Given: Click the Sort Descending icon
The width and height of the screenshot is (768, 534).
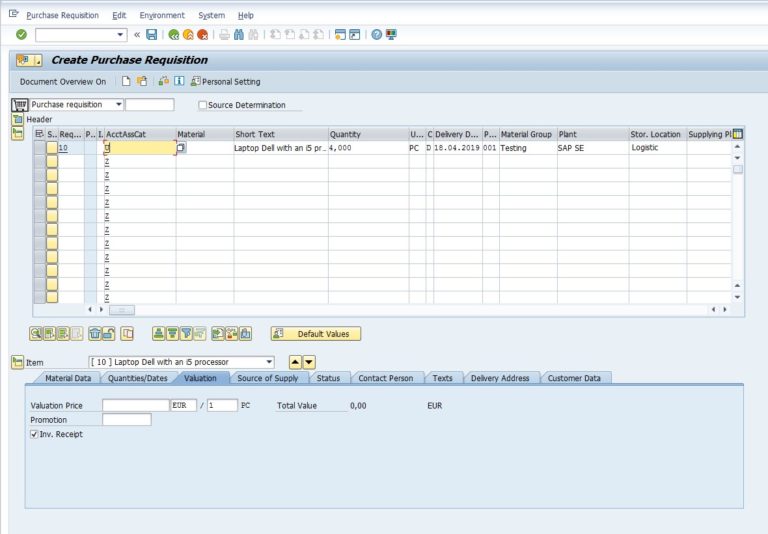Looking at the screenshot, I should pyautogui.click(x=172, y=334).
